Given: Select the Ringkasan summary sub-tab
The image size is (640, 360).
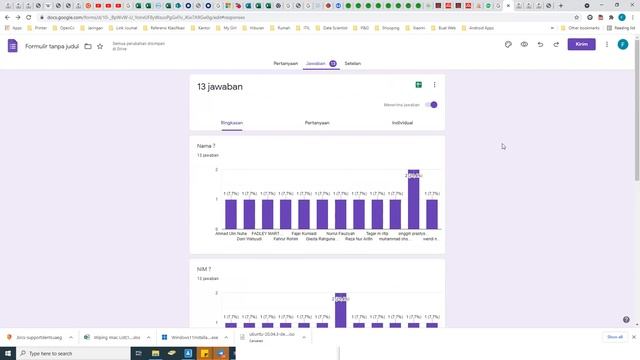Looking at the screenshot, I should pos(232,123).
